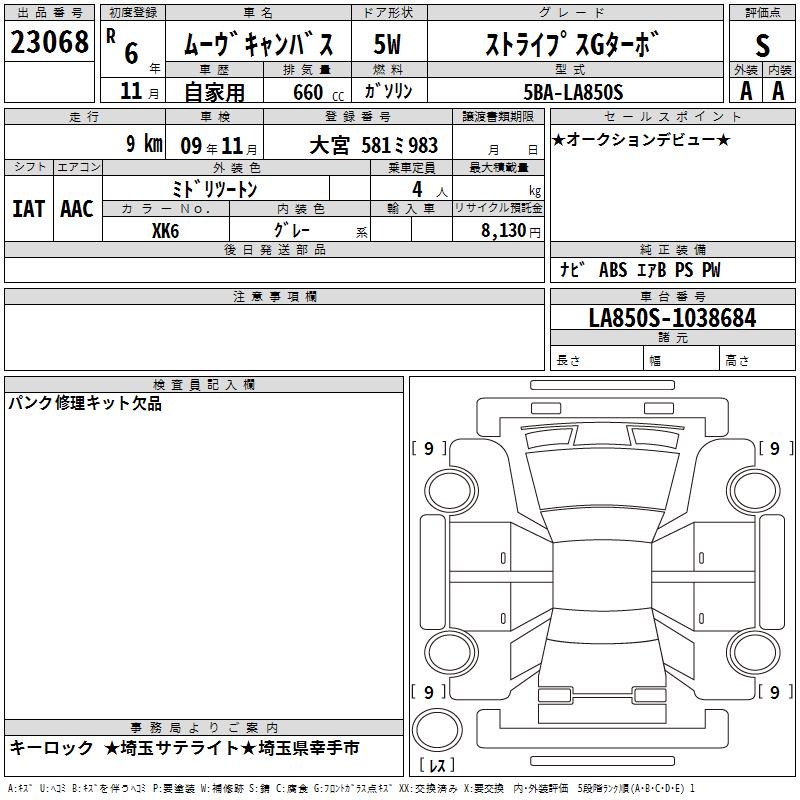Click the 高さ dimension field

coord(758,360)
